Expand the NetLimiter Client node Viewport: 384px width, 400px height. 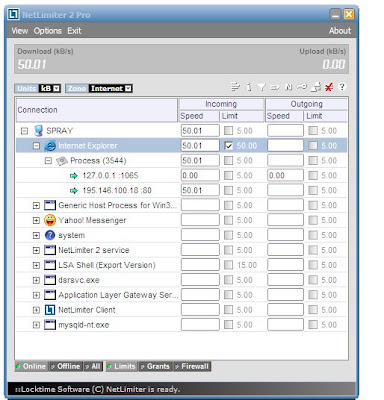click(36, 310)
